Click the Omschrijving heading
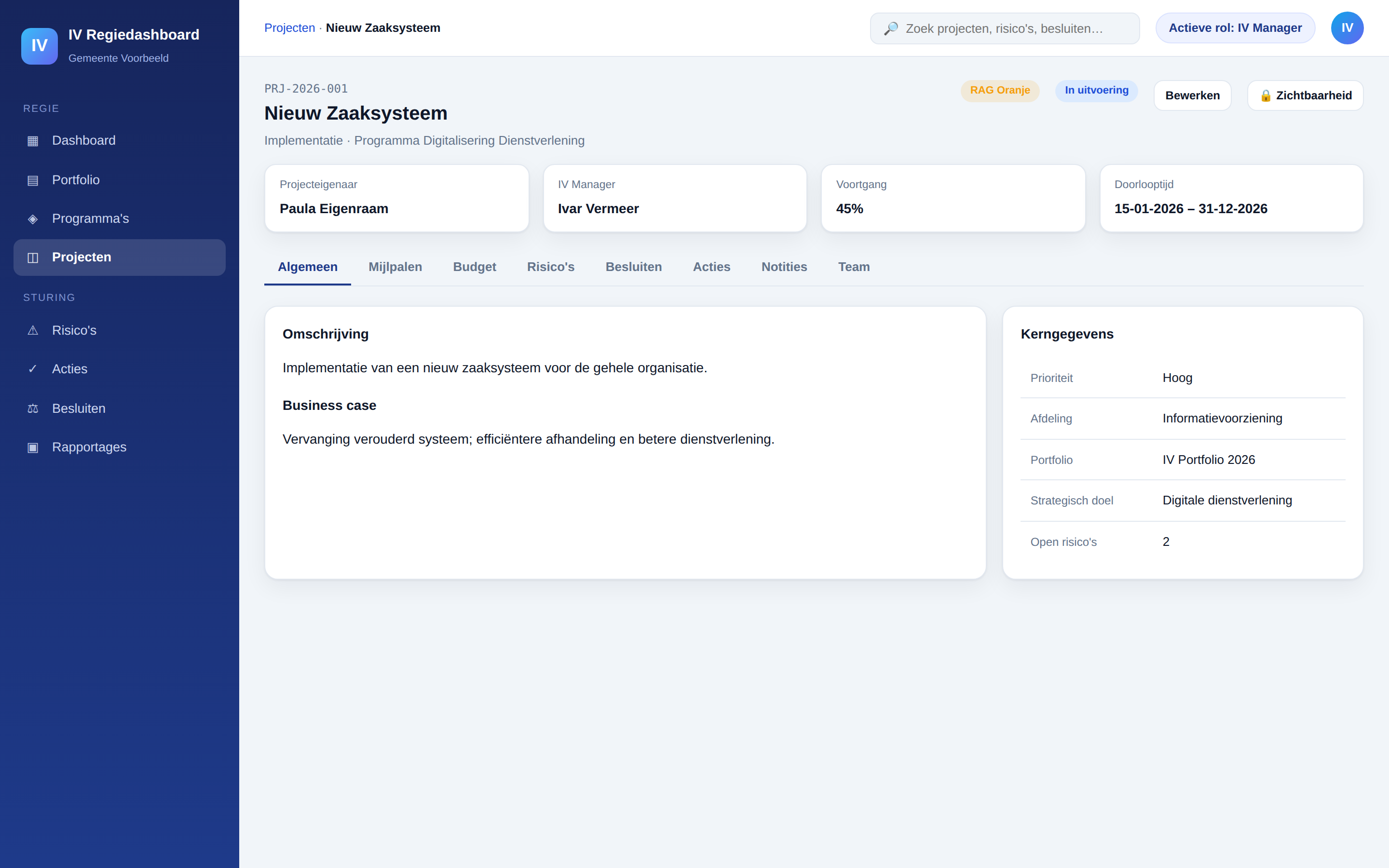Screen dimensions: 1389x868 click(x=326, y=334)
